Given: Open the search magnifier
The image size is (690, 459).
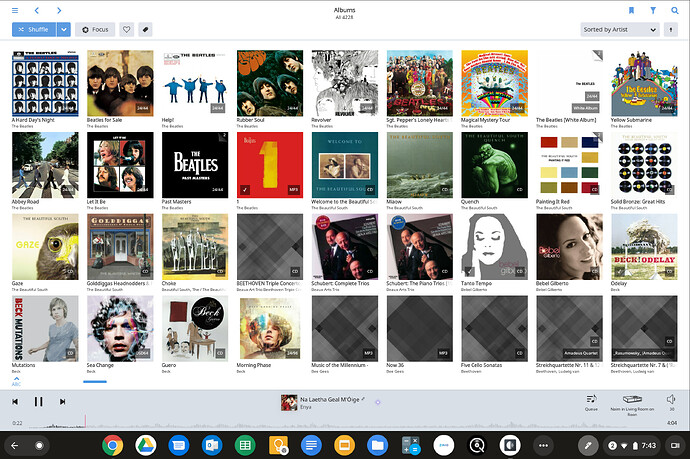Looking at the screenshot, I should click(675, 11).
